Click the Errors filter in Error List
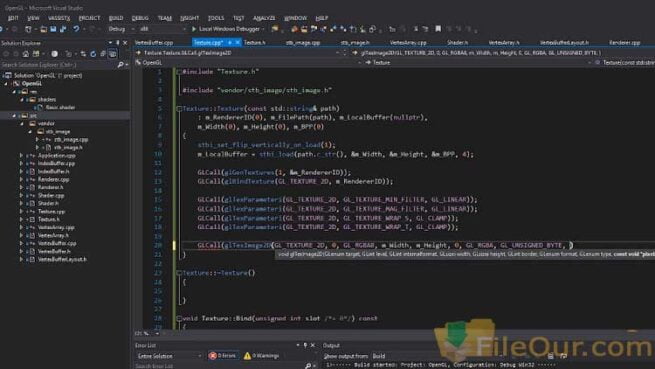 223,356
